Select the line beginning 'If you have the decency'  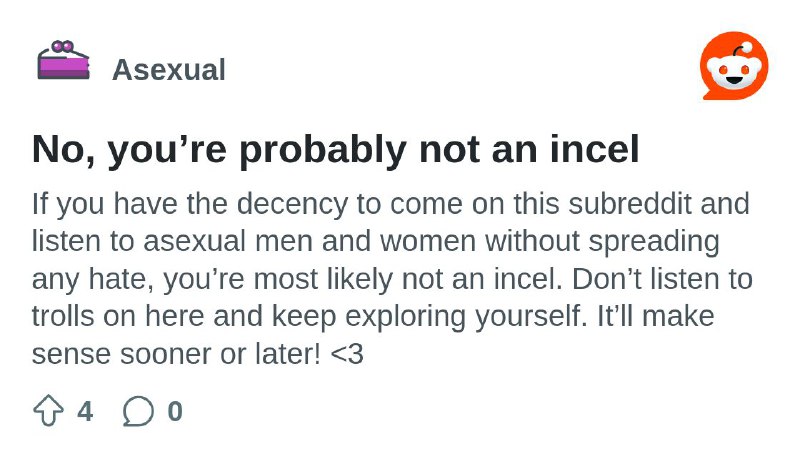pos(390,204)
